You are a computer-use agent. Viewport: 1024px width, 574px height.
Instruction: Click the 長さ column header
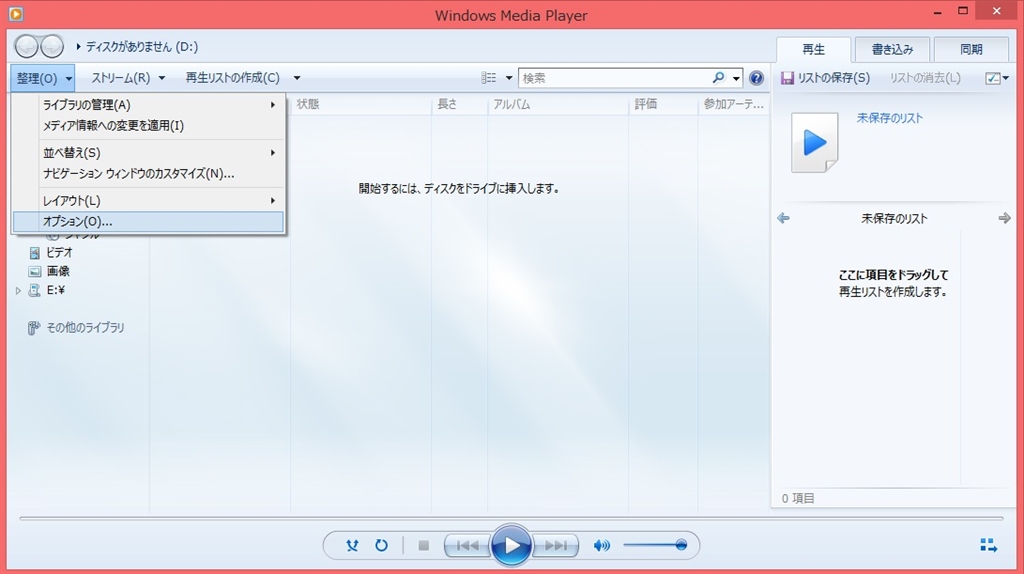460,104
